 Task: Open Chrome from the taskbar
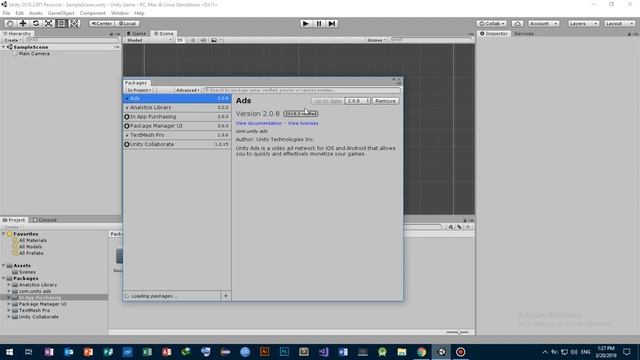421,352
